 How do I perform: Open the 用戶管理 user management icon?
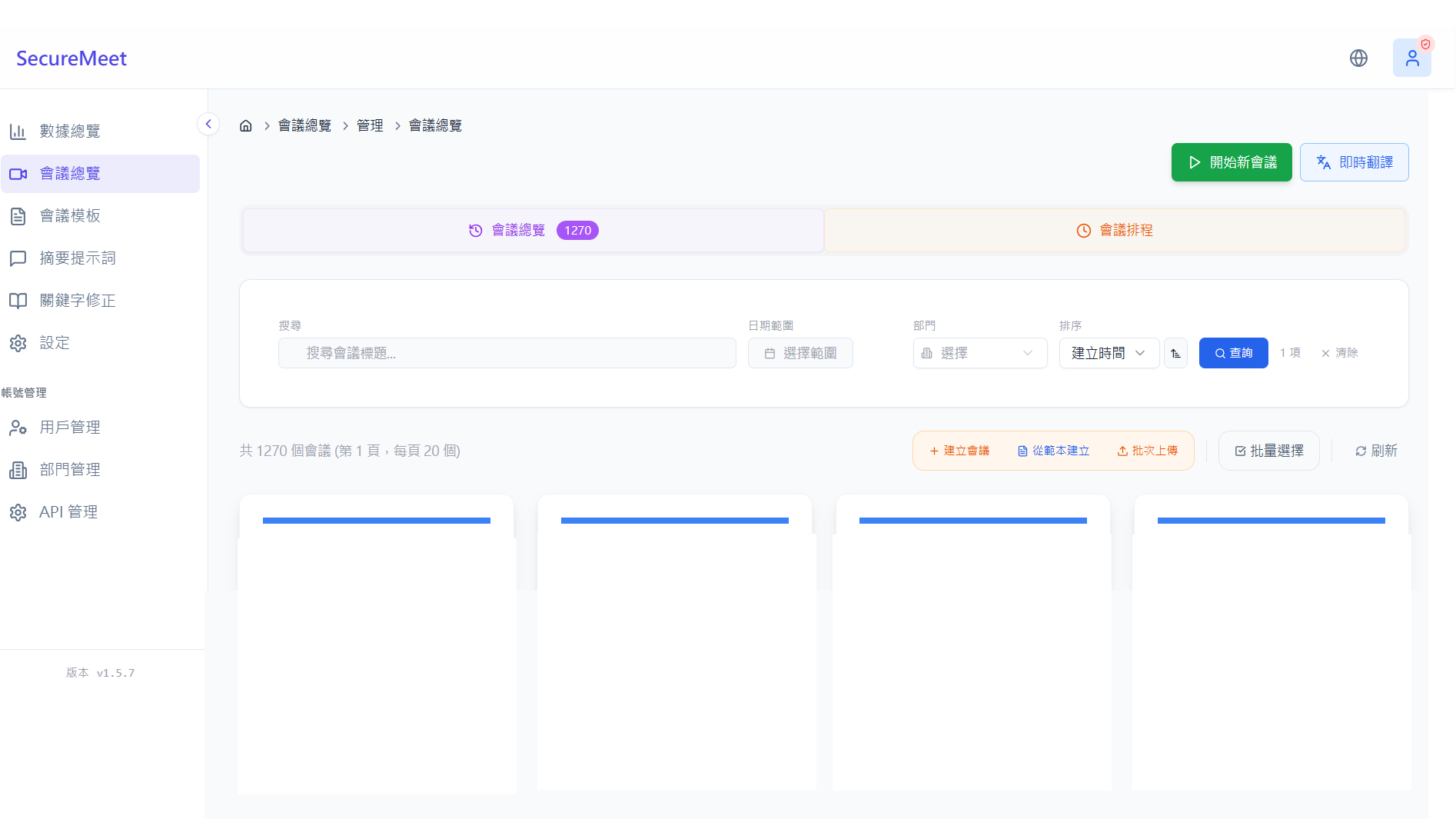[18, 428]
